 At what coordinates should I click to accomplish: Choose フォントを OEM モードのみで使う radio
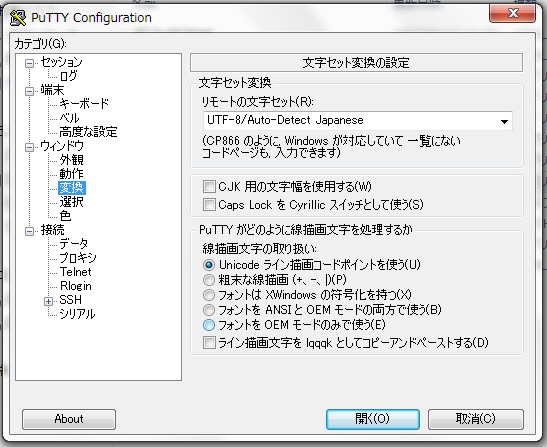tap(209, 325)
